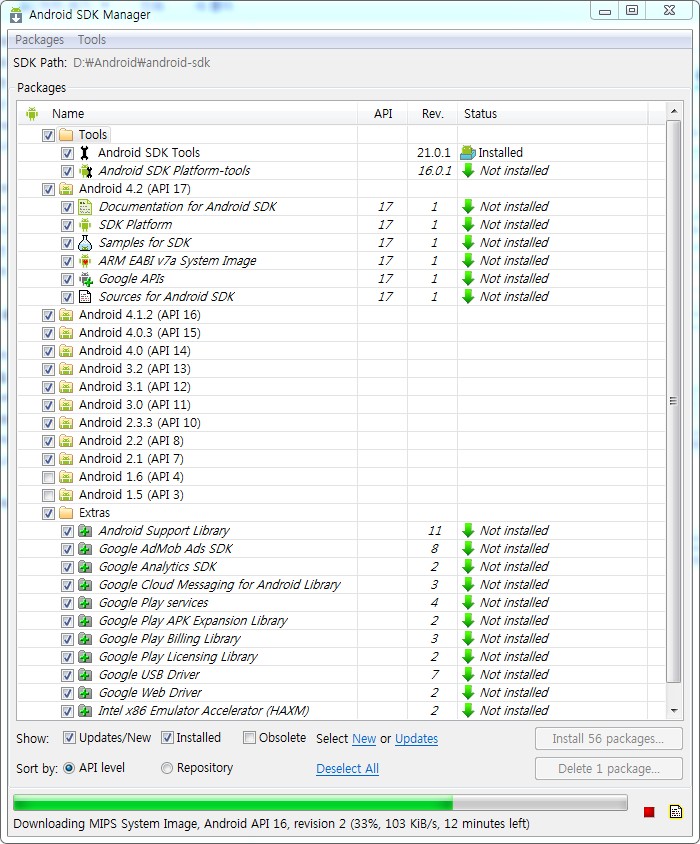This screenshot has height=844, width=700.
Task: Click the SDK Path text D:\Android\android-sdk
Action: point(142,63)
